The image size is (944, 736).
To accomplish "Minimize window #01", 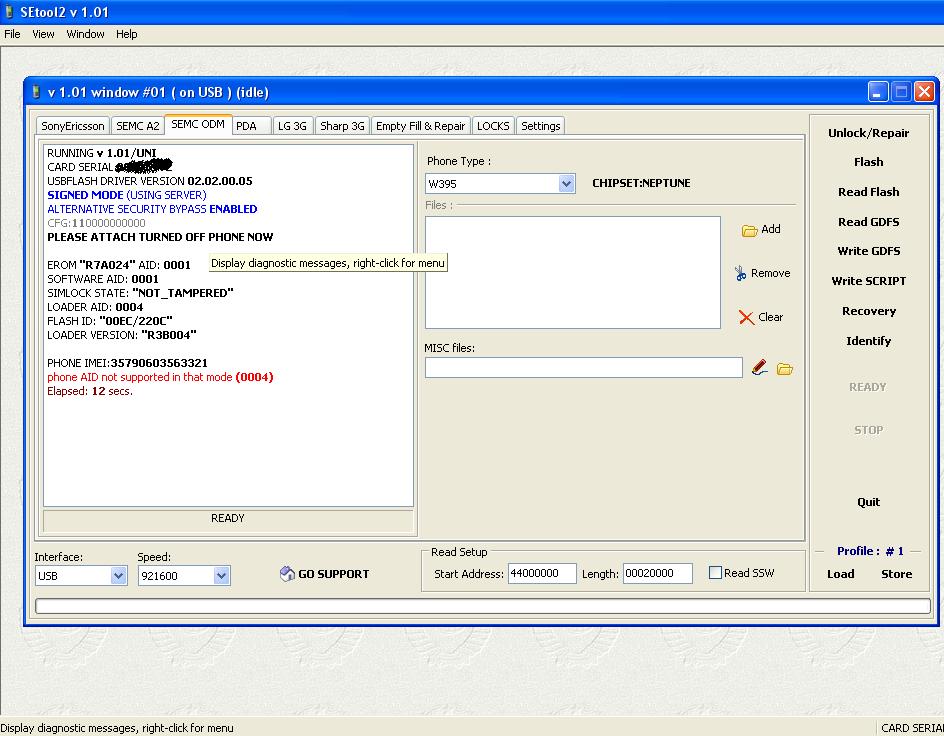I will coord(878,92).
